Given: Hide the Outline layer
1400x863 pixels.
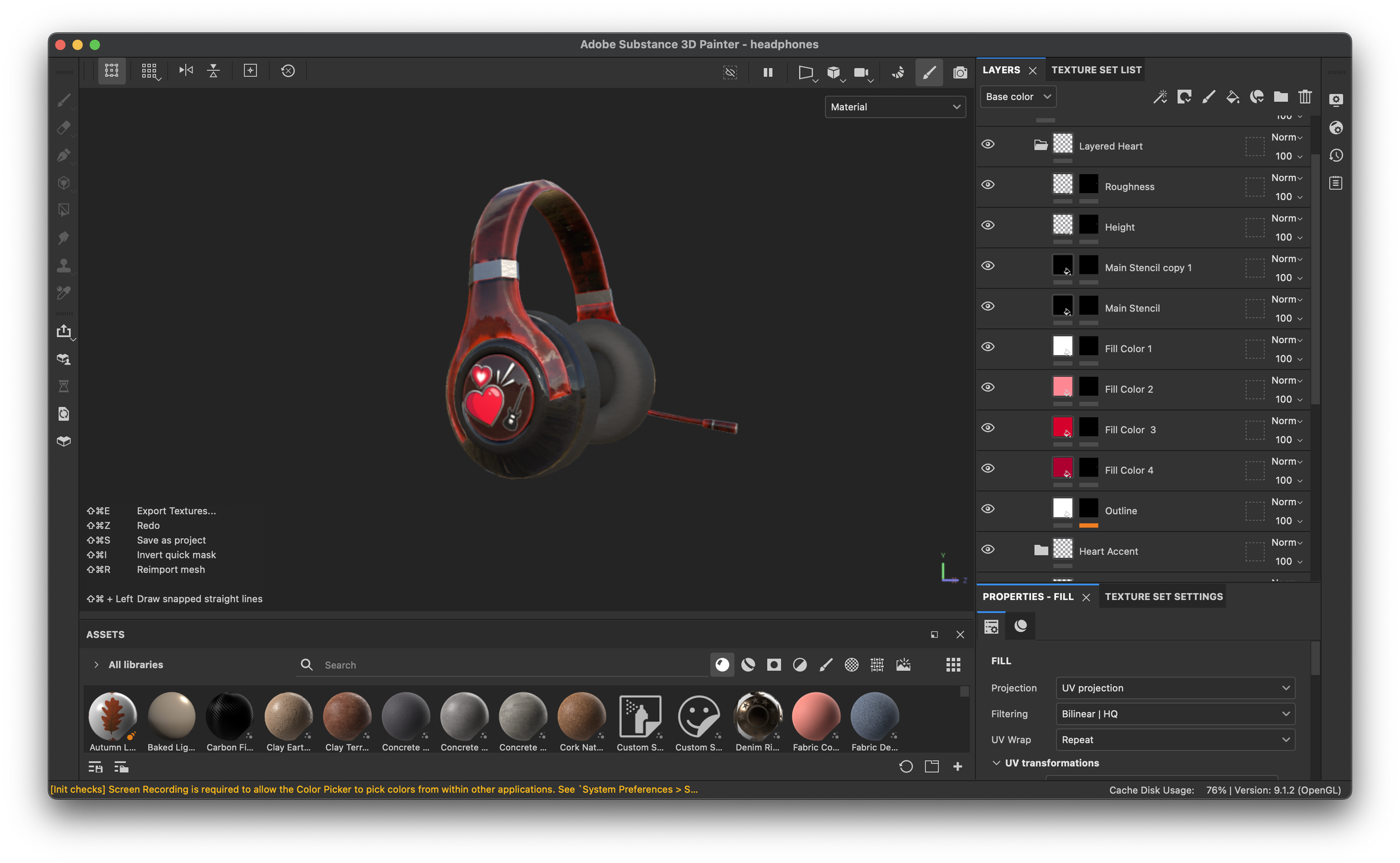Looking at the screenshot, I should (x=988, y=509).
